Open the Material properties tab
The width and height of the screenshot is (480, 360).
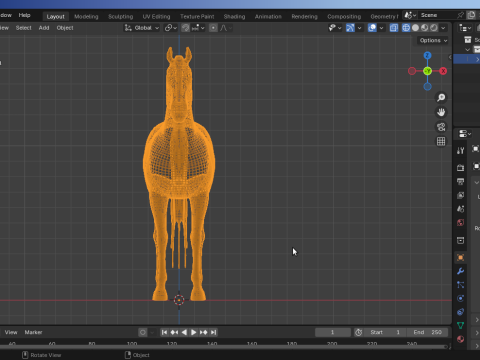click(460, 339)
